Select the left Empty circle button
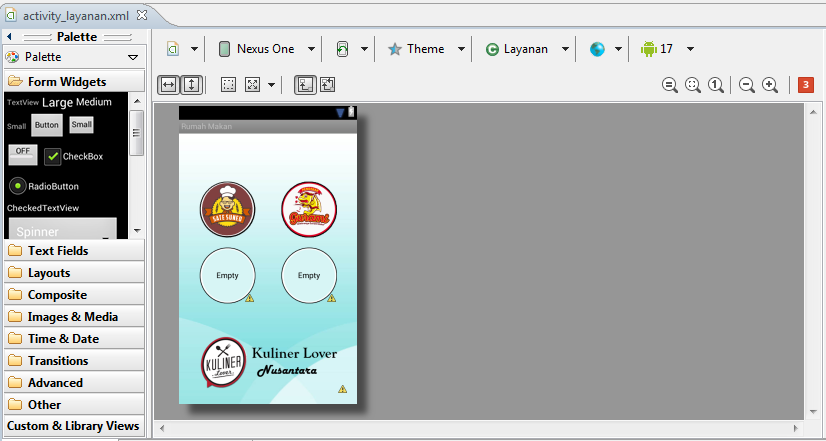This screenshot has height=441, width=826. [x=228, y=276]
